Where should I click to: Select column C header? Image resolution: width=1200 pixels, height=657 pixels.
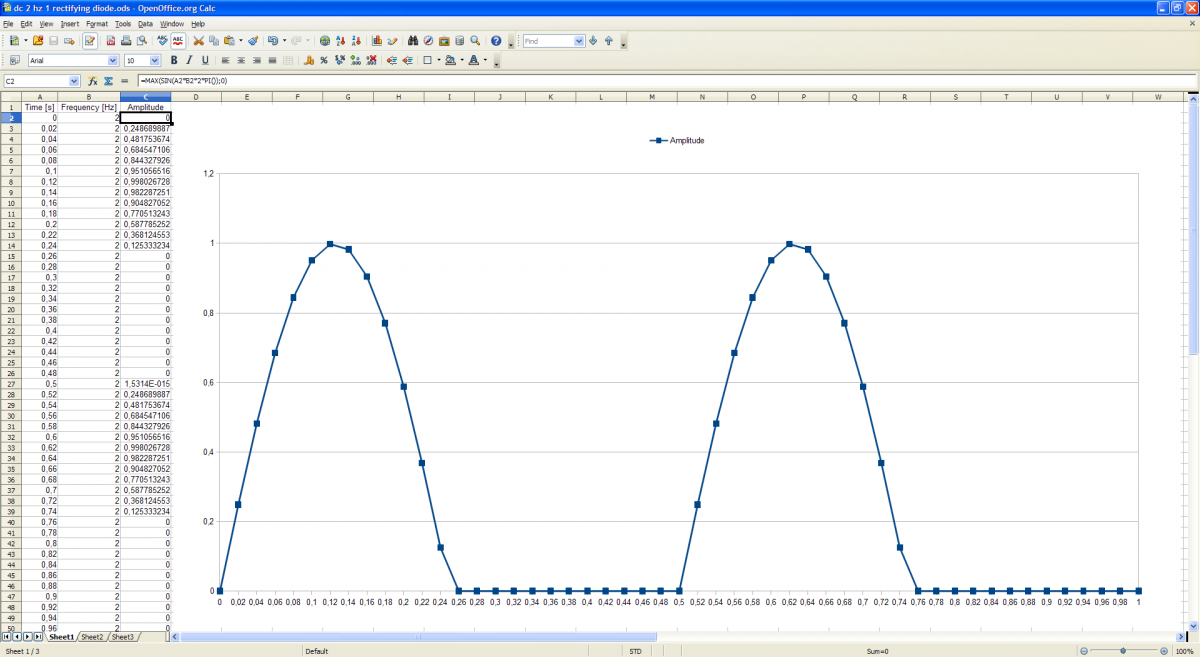[146, 97]
